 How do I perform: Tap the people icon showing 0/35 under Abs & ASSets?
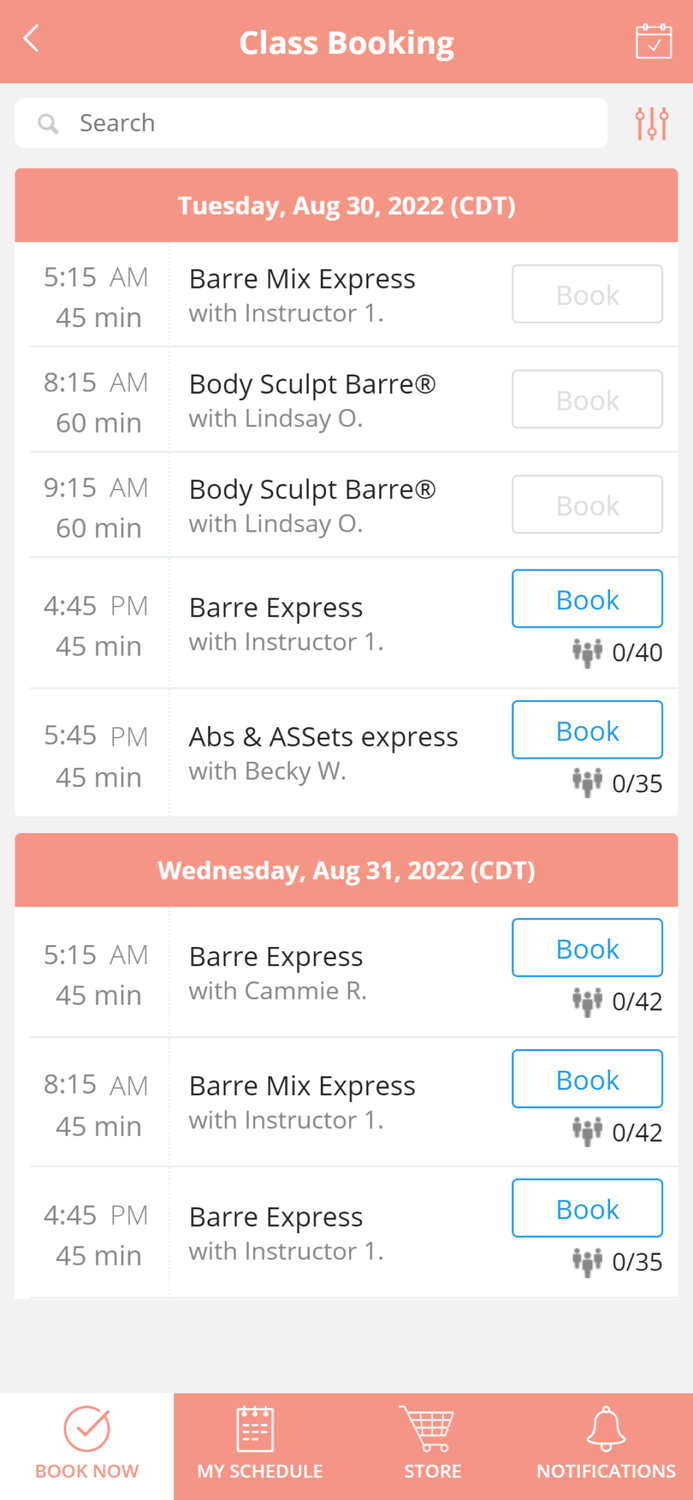pyautogui.click(x=589, y=783)
